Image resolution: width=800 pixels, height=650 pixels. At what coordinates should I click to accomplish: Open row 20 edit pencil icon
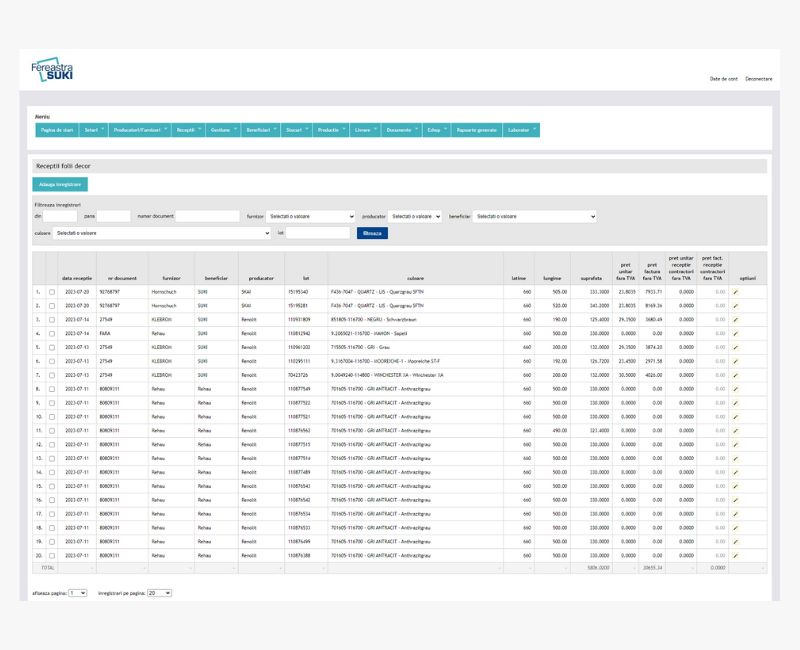[735, 555]
